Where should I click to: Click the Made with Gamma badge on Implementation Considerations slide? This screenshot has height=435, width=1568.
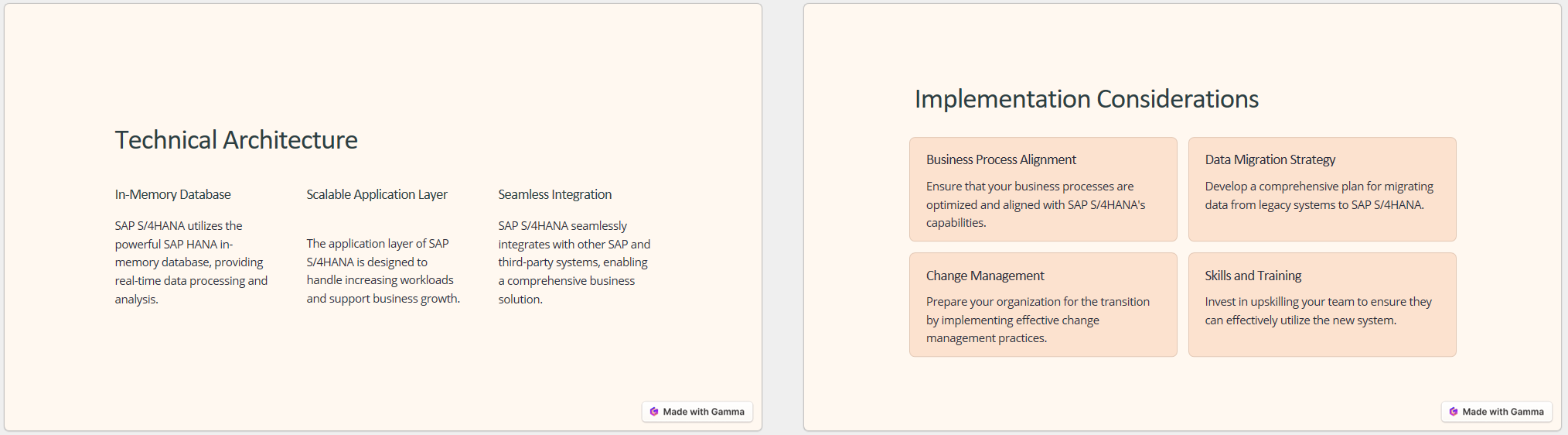pyautogui.click(x=1497, y=412)
